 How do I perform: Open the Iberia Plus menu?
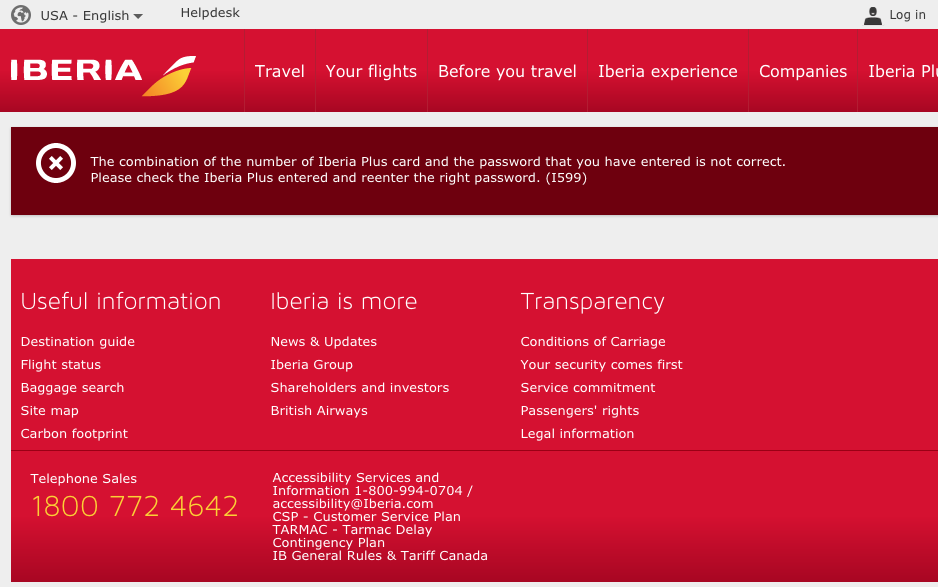[x=903, y=71]
